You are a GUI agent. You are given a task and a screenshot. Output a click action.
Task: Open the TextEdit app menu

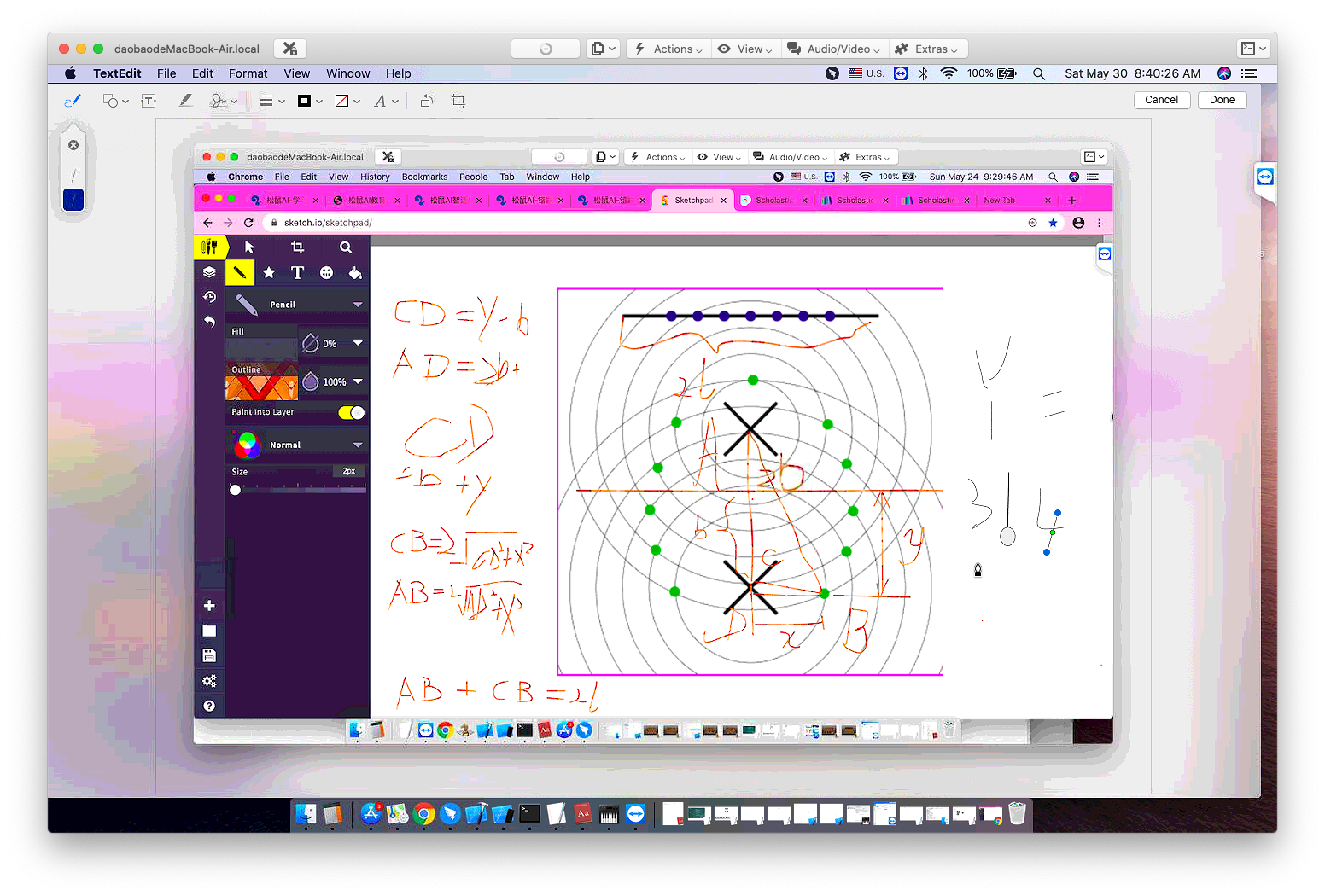[117, 73]
